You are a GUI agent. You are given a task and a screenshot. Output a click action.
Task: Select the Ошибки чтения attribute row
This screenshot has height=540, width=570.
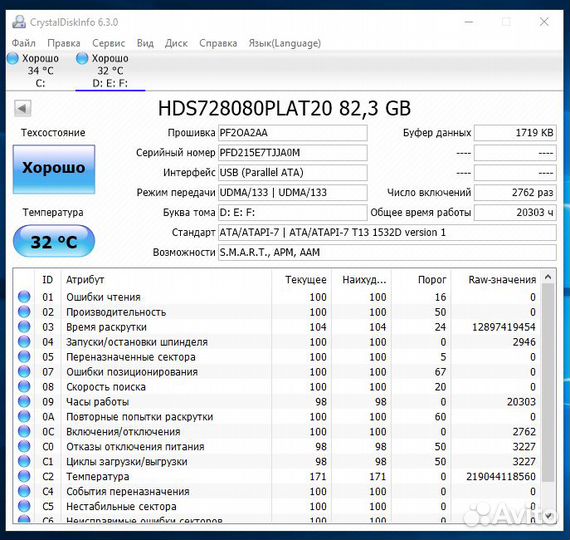point(277,297)
